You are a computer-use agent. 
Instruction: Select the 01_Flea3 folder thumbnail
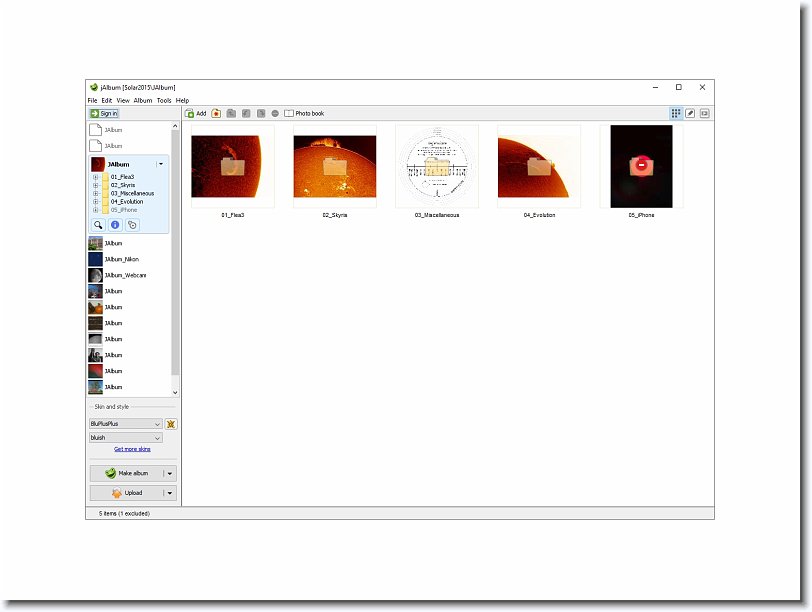[233, 166]
